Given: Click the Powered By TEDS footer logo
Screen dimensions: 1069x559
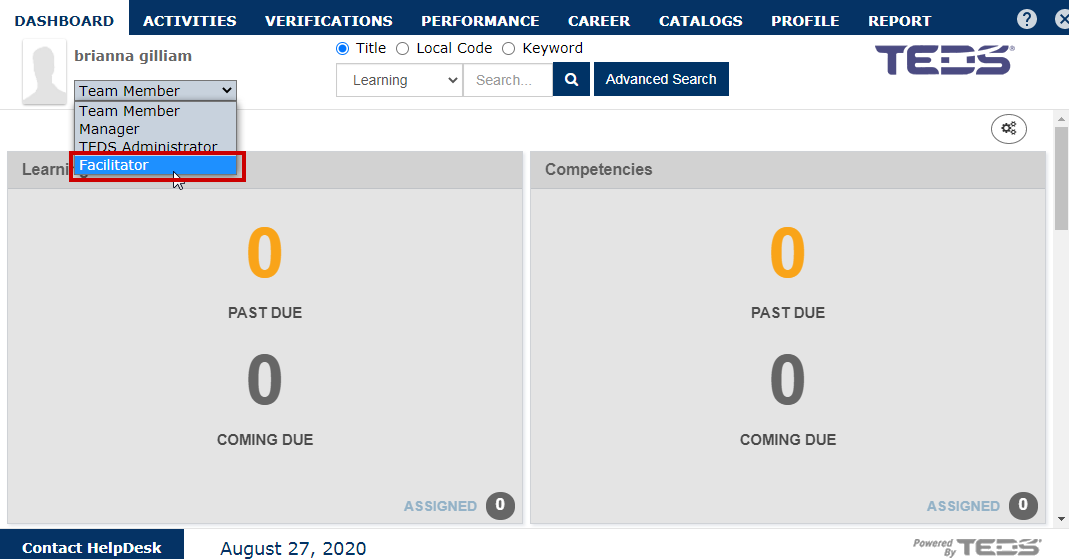Looking at the screenshot, I should click(977, 547).
